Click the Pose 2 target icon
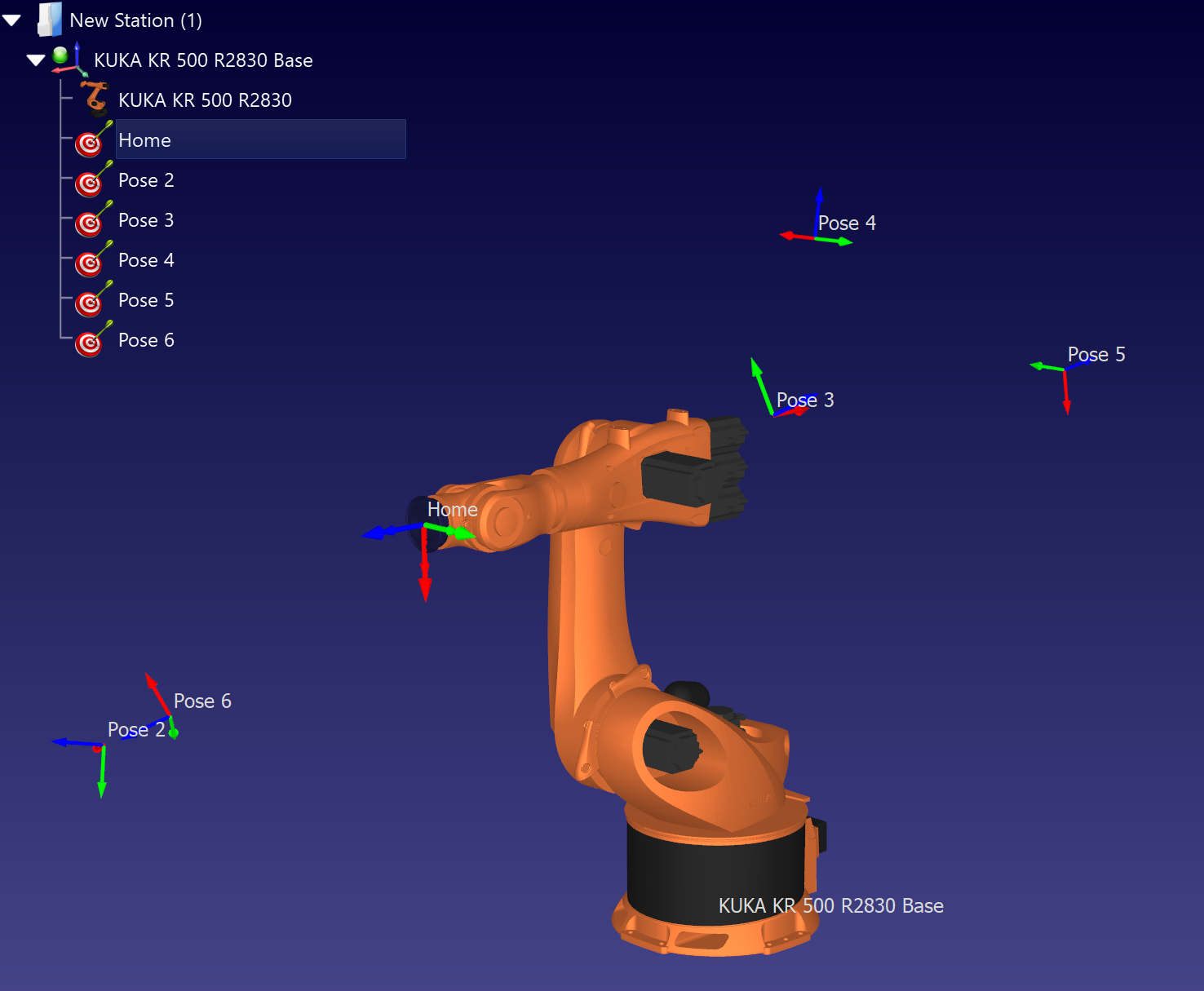Image resolution: width=1204 pixels, height=991 pixels. (90, 183)
